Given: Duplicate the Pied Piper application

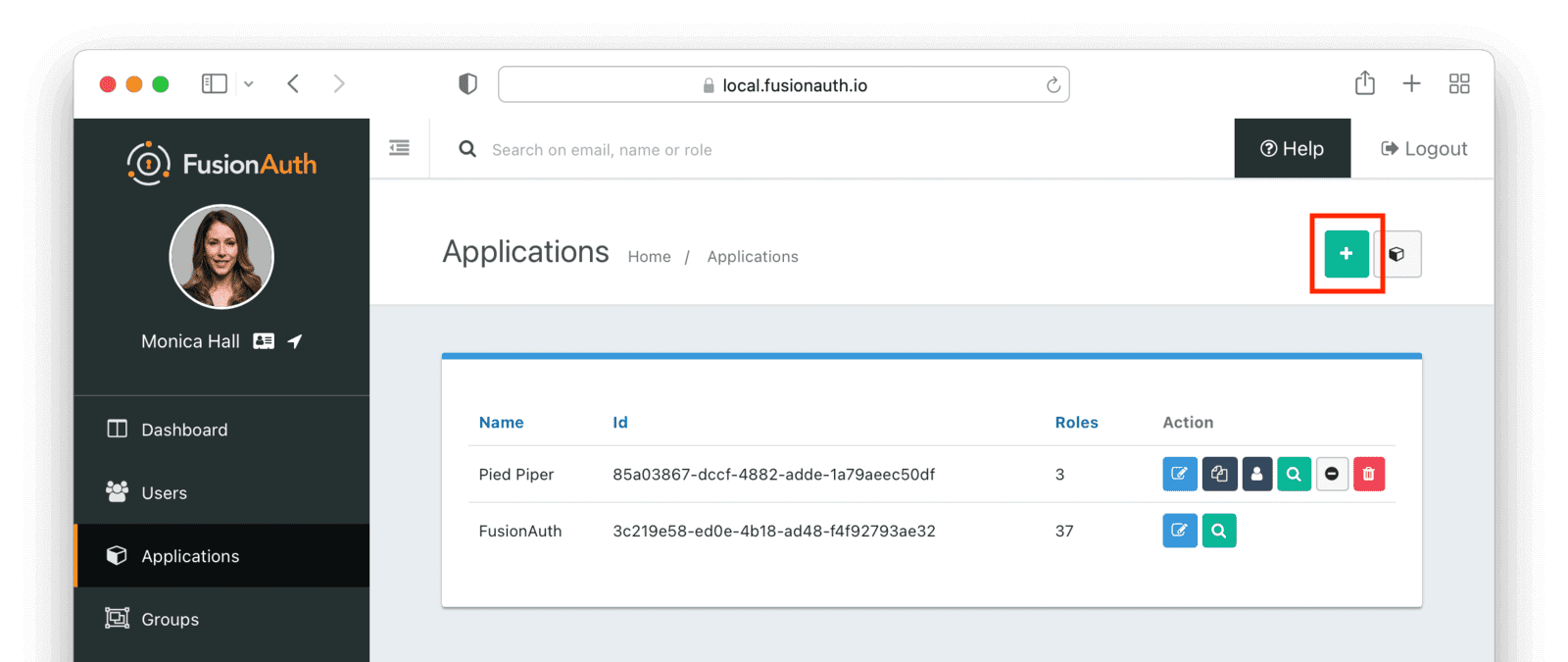Looking at the screenshot, I should (x=1219, y=474).
